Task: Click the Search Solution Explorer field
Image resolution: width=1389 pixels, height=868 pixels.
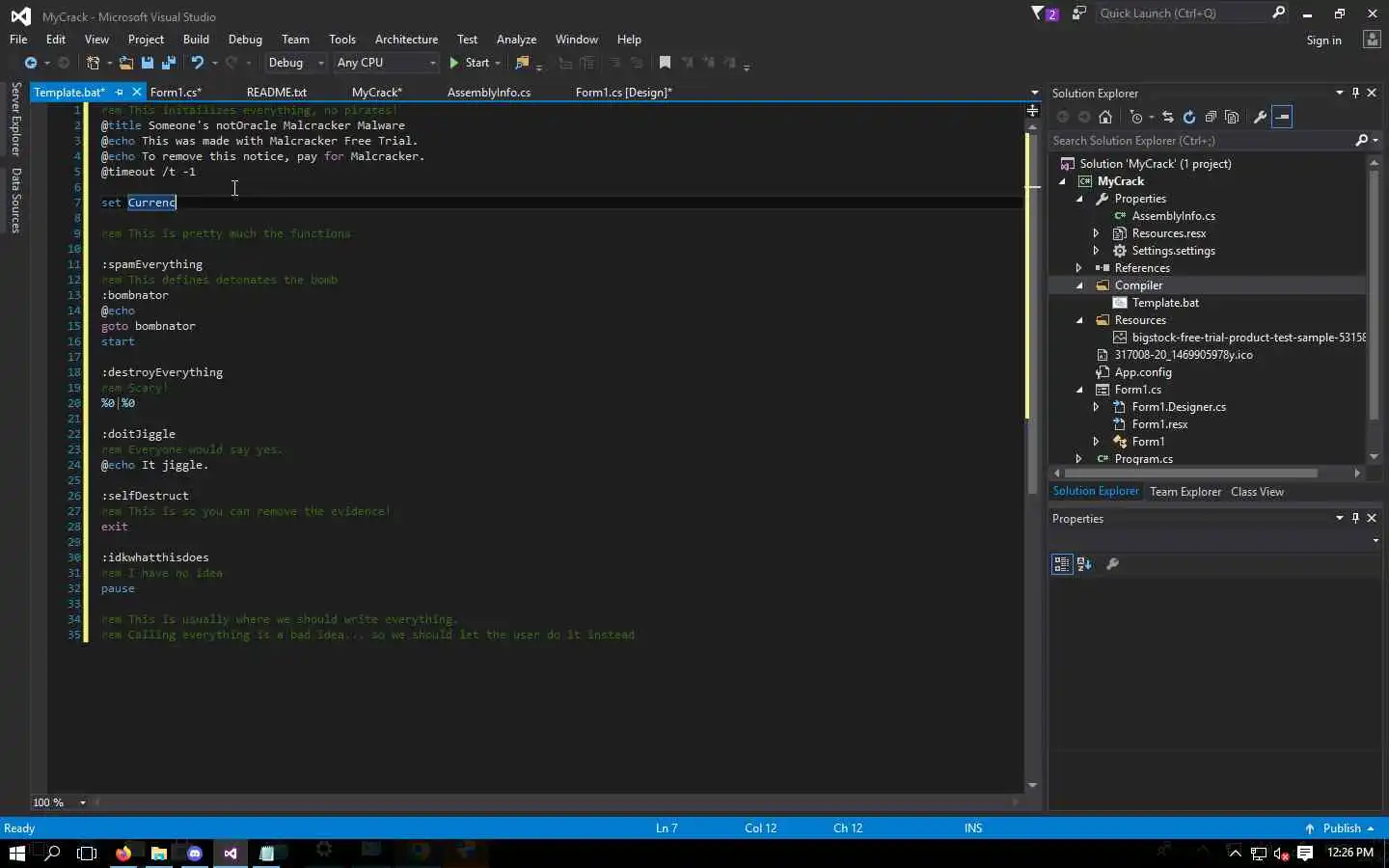Action: point(1201,141)
